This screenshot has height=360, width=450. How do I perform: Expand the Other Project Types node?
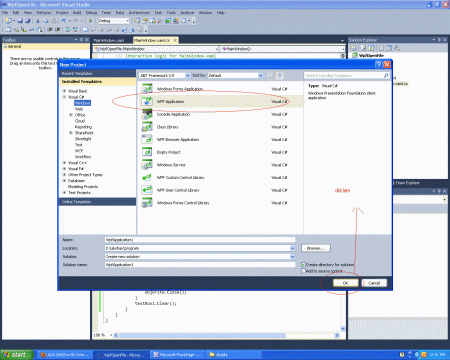pyautogui.click(x=64, y=175)
